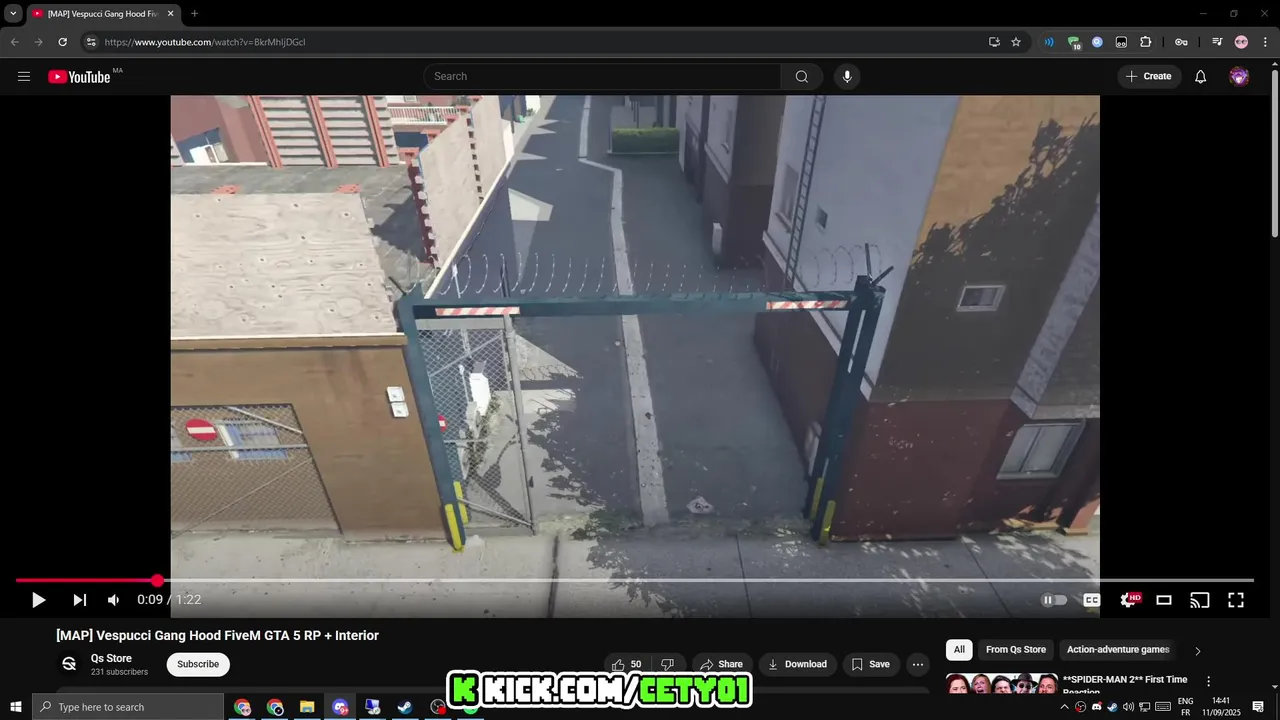This screenshot has width=1280, height=720.
Task: Open the Extensions puzzle-piece menu
Action: pos(1146,42)
